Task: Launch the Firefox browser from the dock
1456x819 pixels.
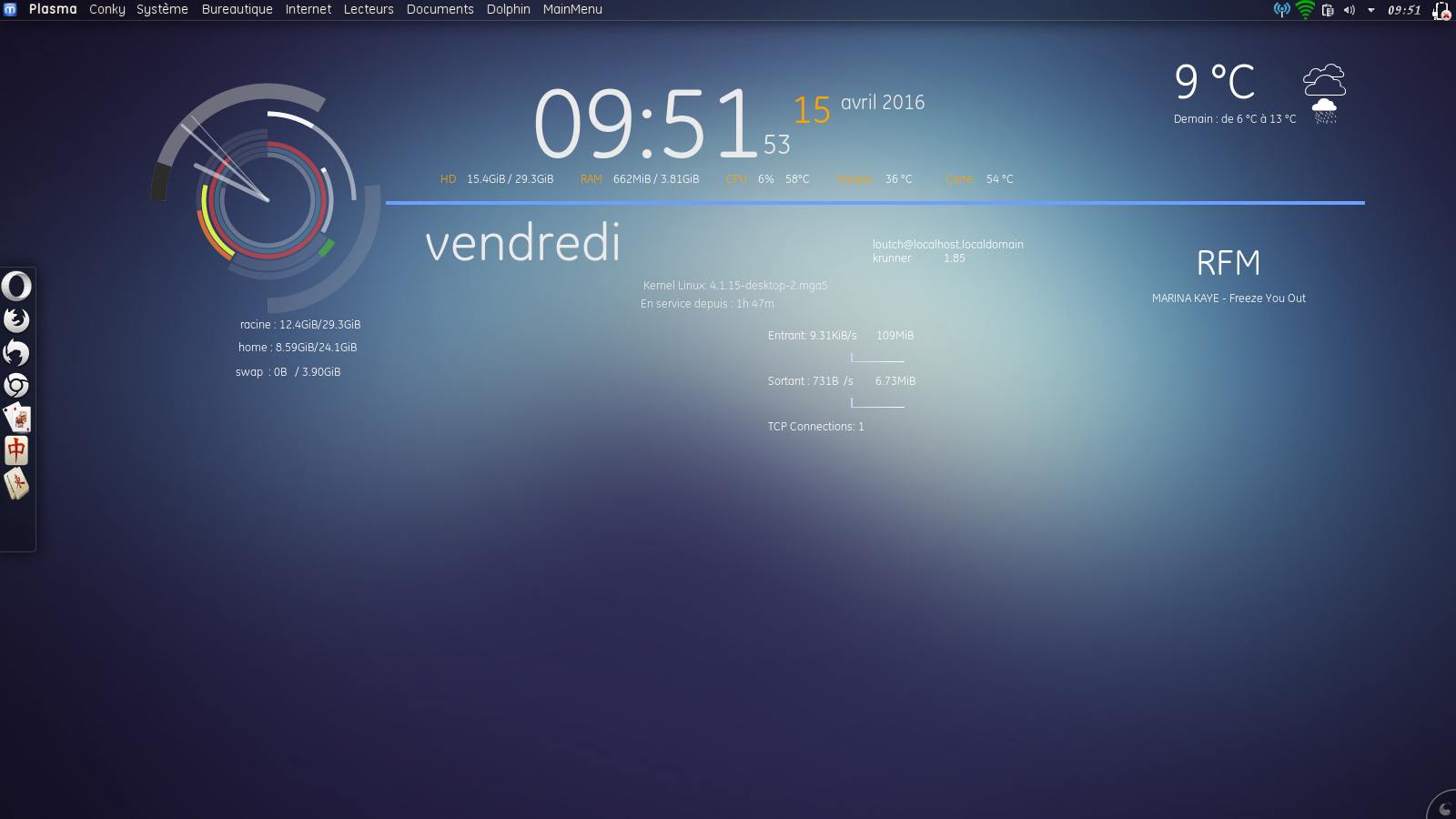Action: point(16,319)
